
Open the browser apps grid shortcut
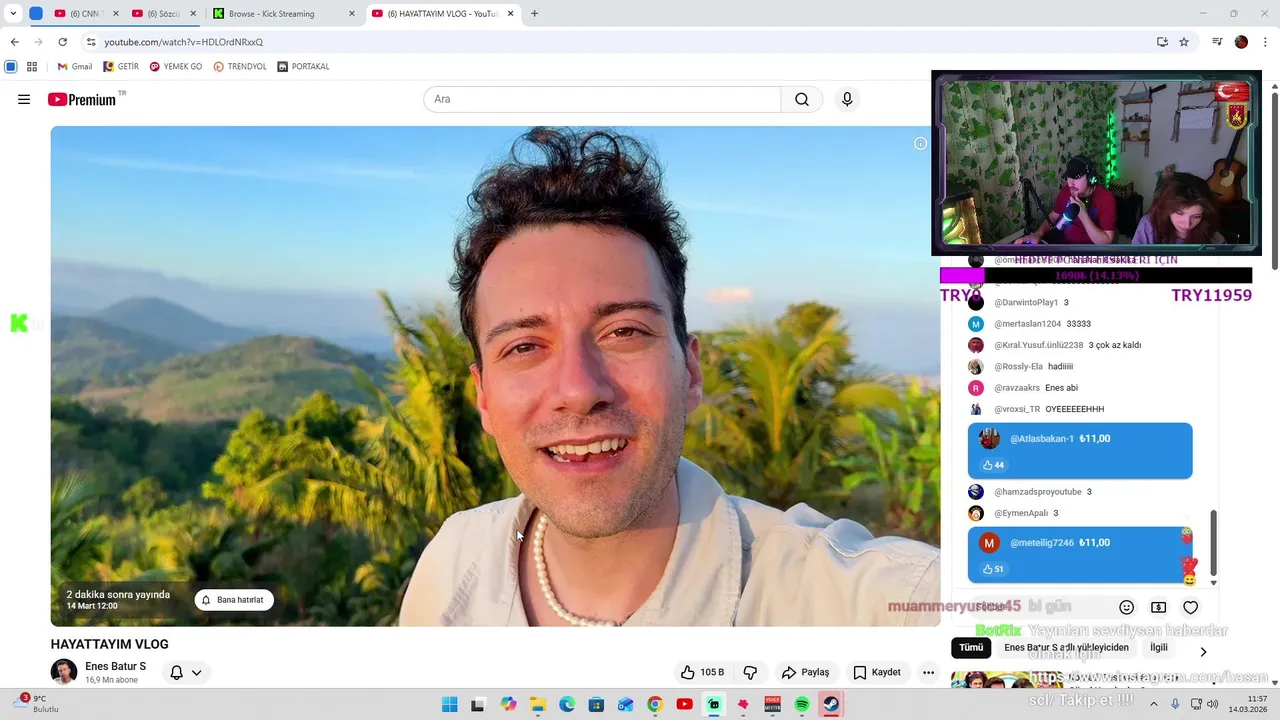click(32, 67)
